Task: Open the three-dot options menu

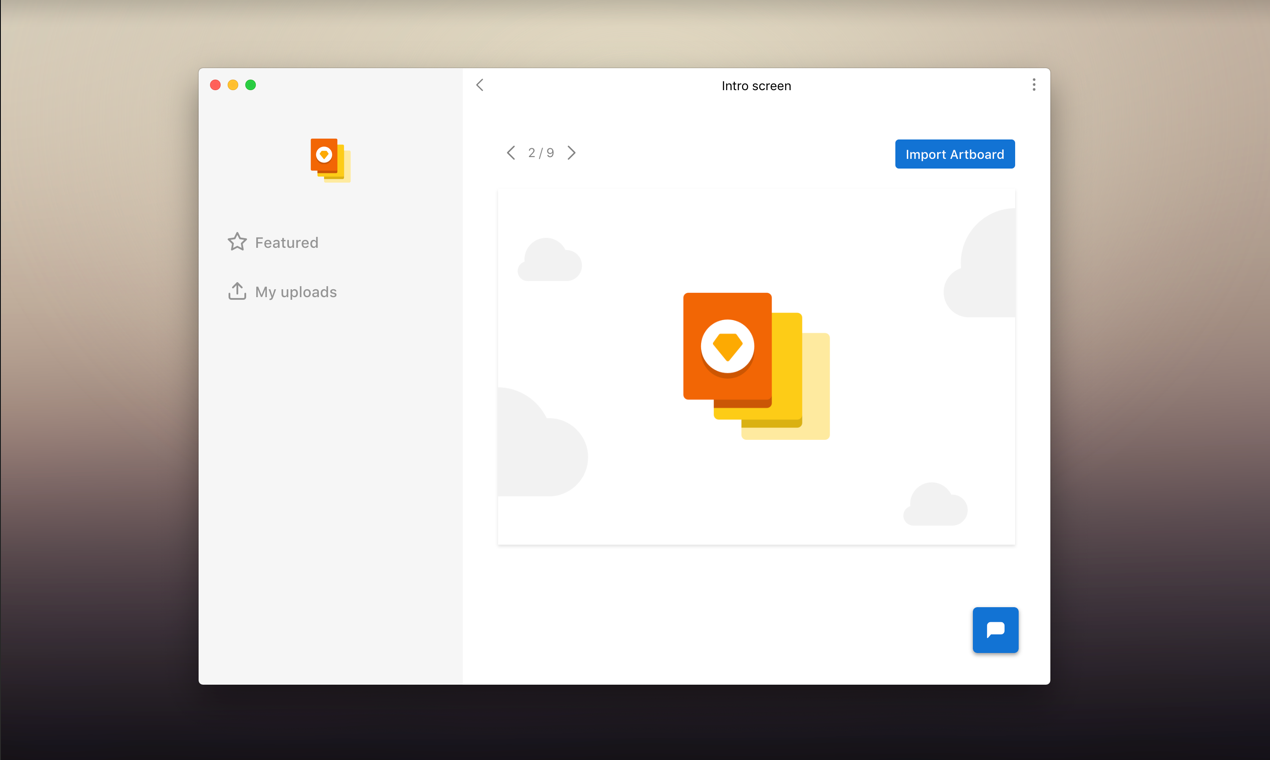Action: [1033, 85]
